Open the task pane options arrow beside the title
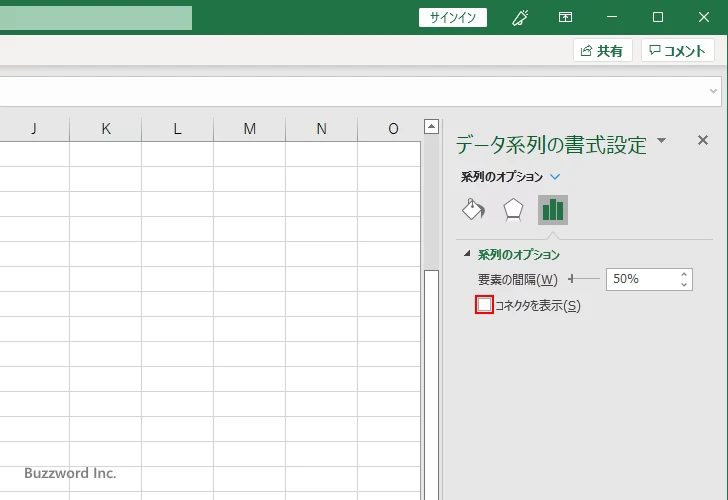 (662, 140)
